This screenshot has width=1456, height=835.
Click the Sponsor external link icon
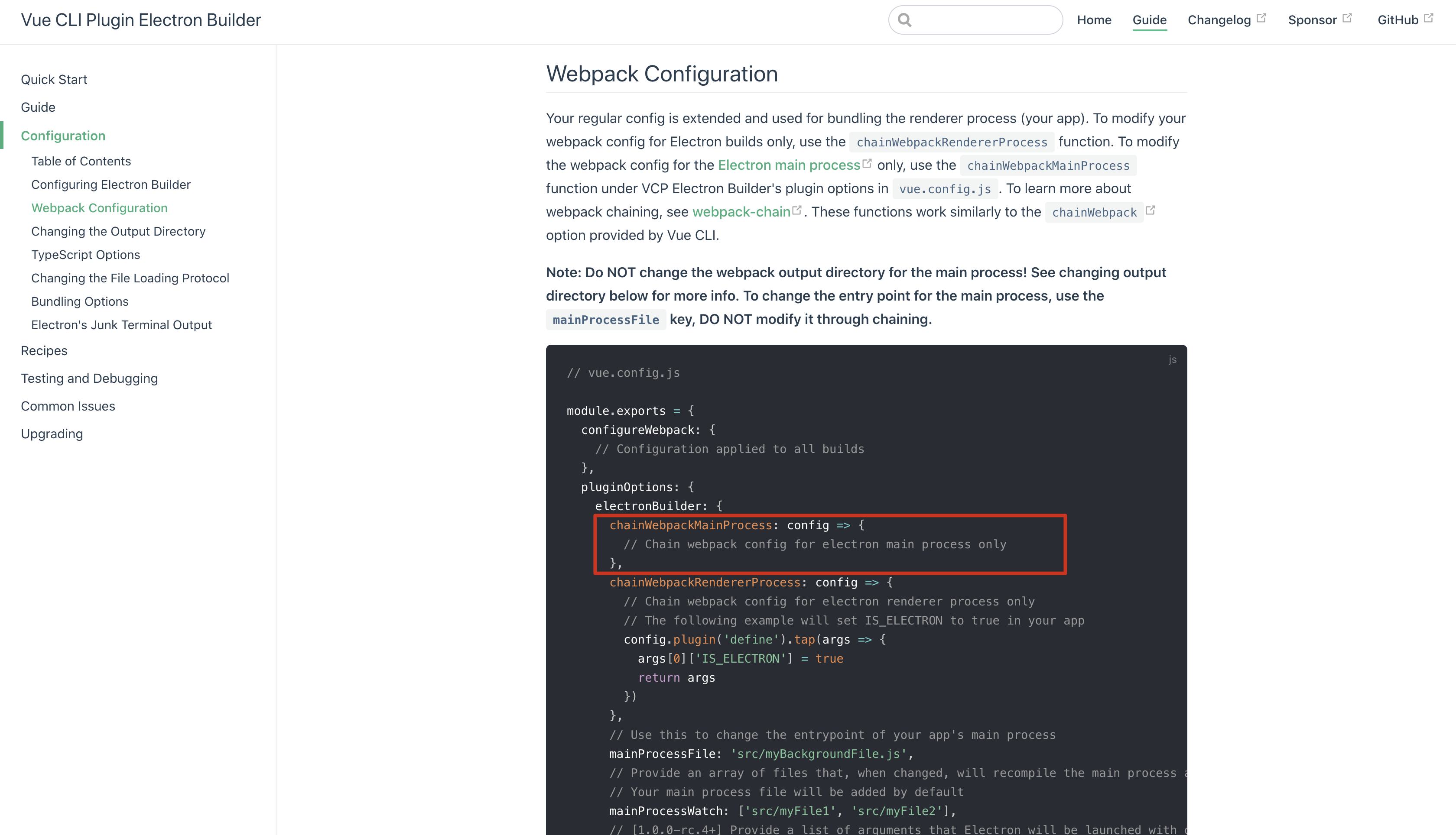pos(1347,18)
